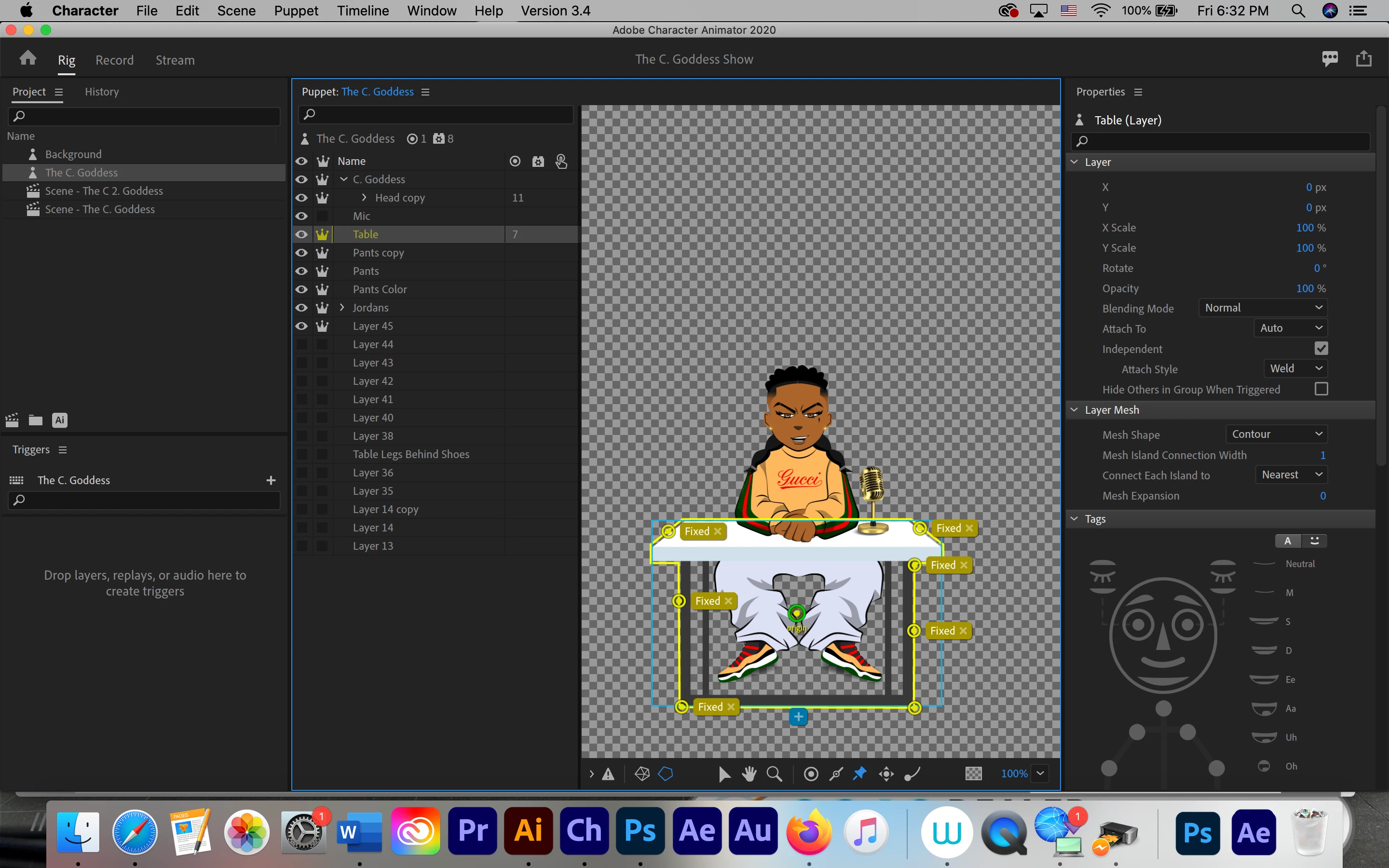Remove the top-left Fixed handle tag
The image size is (1389, 868).
(x=718, y=531)
